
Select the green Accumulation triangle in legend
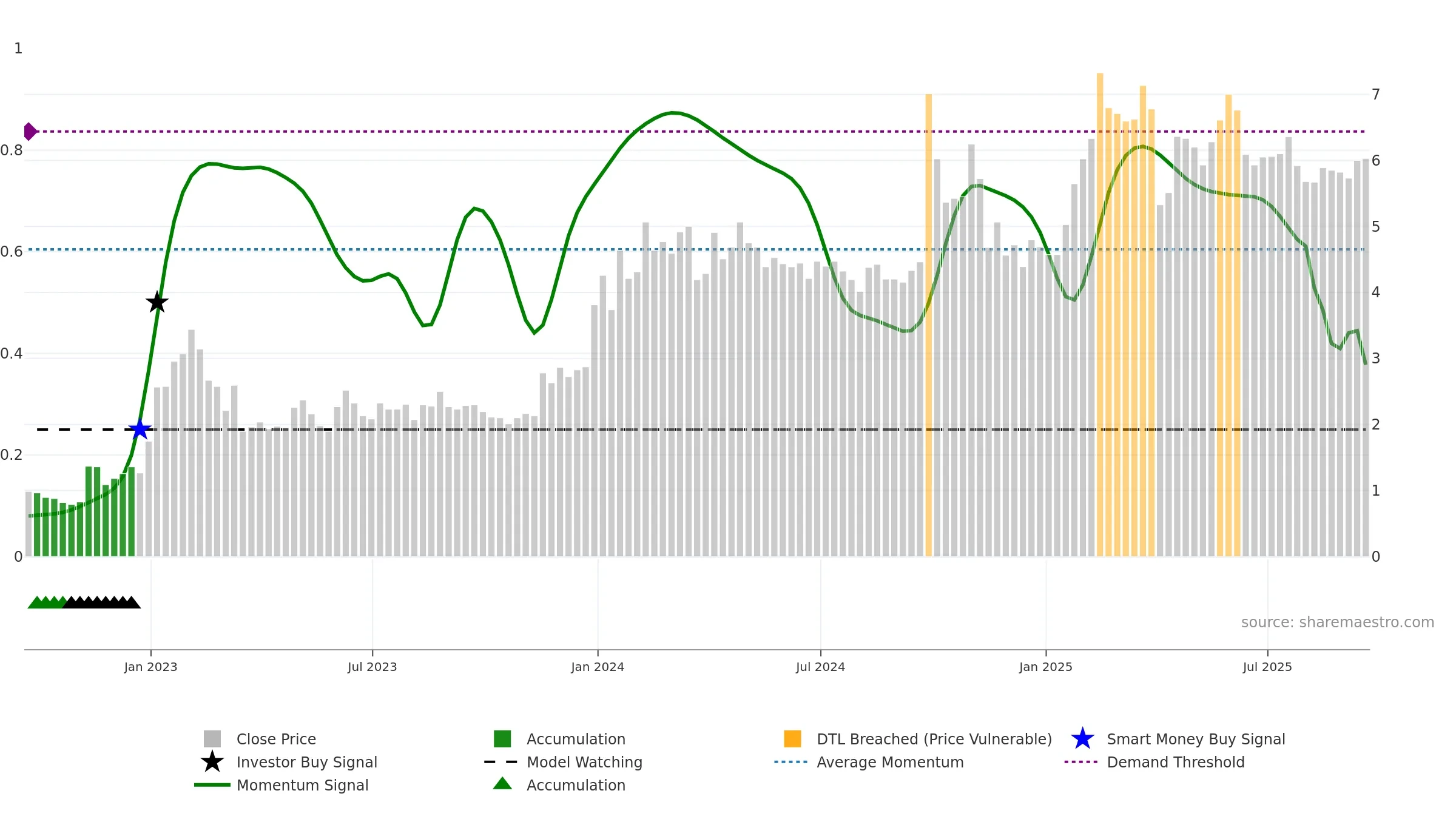[502, 784]
